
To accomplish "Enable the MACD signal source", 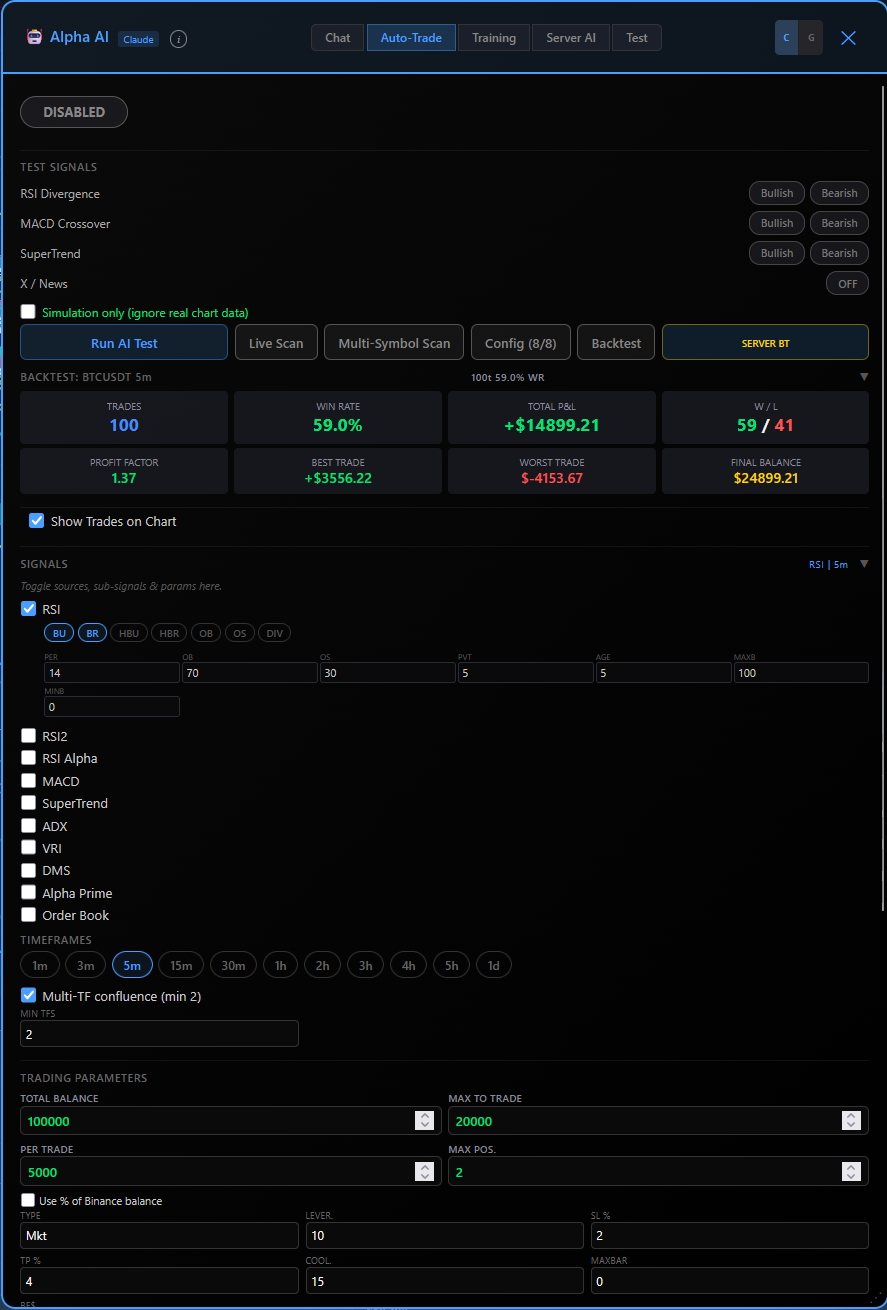I will (x=28, y=780).
